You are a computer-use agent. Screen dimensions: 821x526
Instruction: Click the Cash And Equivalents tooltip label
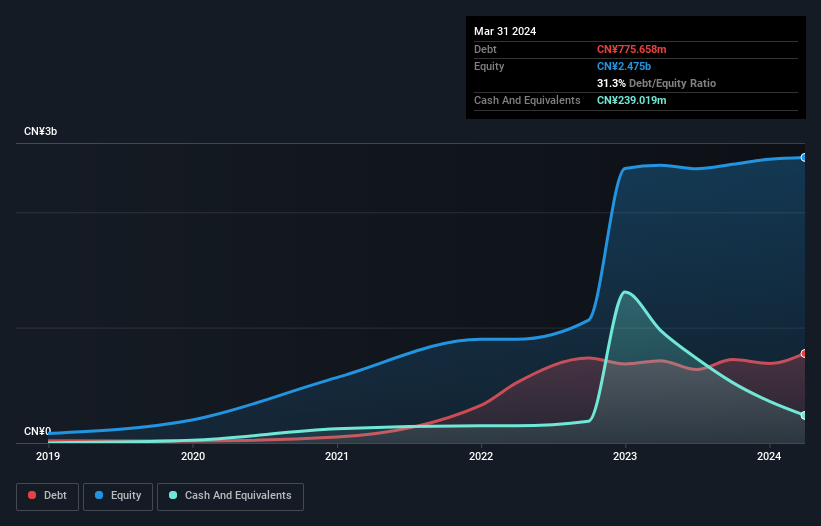point(527,100)
